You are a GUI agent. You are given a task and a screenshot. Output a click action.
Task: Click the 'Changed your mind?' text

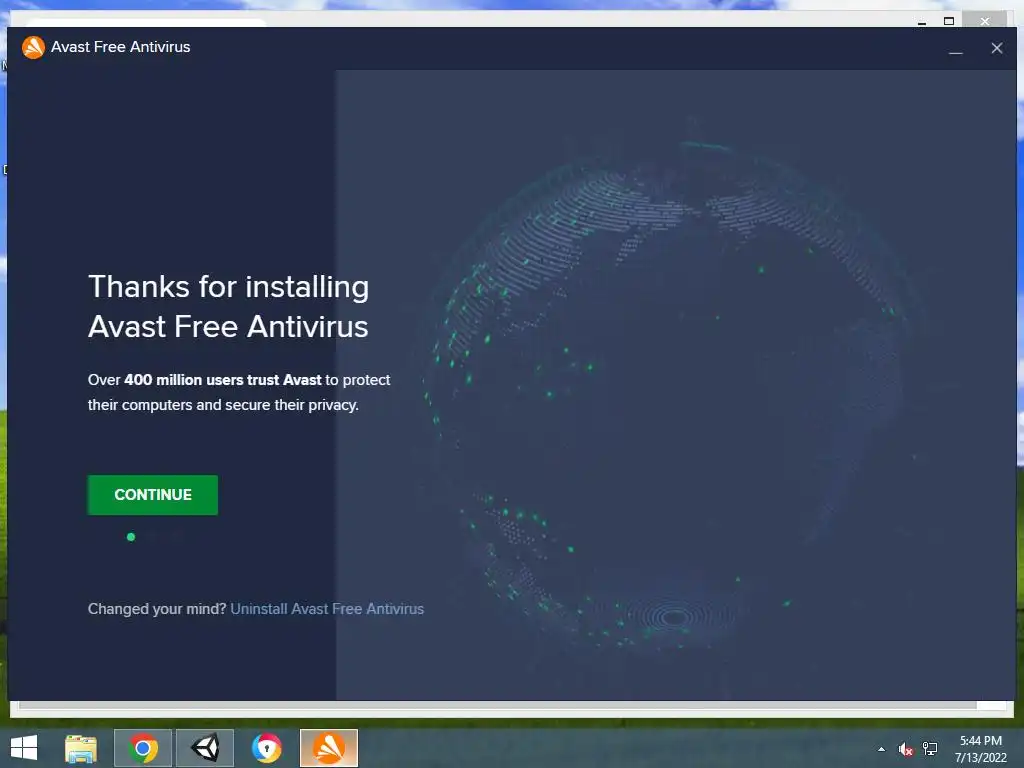(157, 609)
